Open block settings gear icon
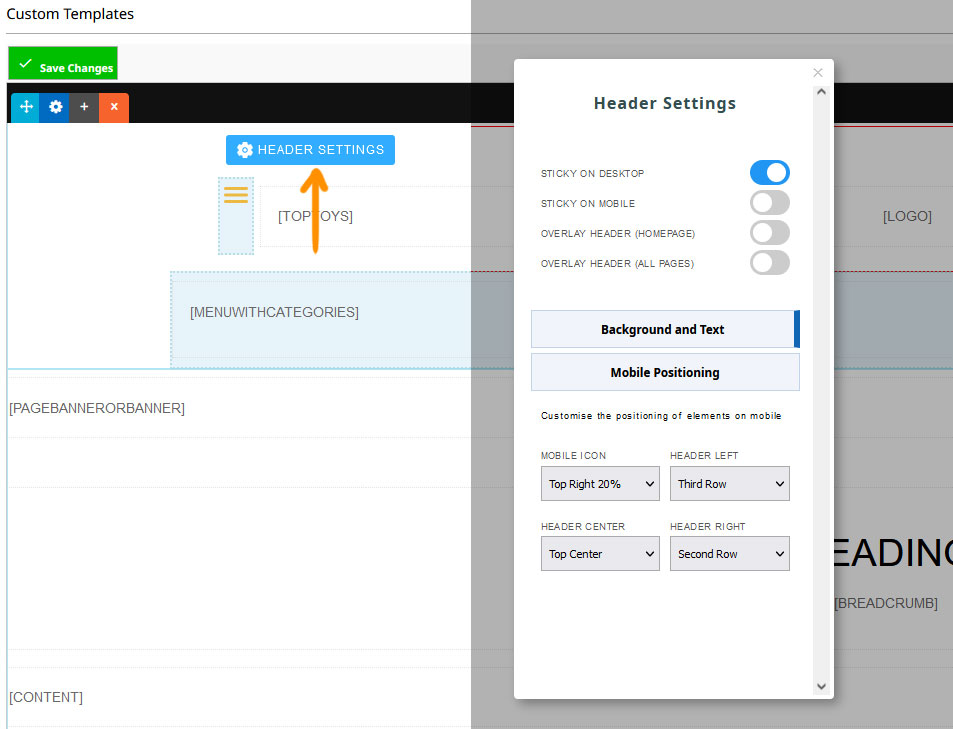The height and width of the screenshot is (729, 953). (x=55, y=107)
